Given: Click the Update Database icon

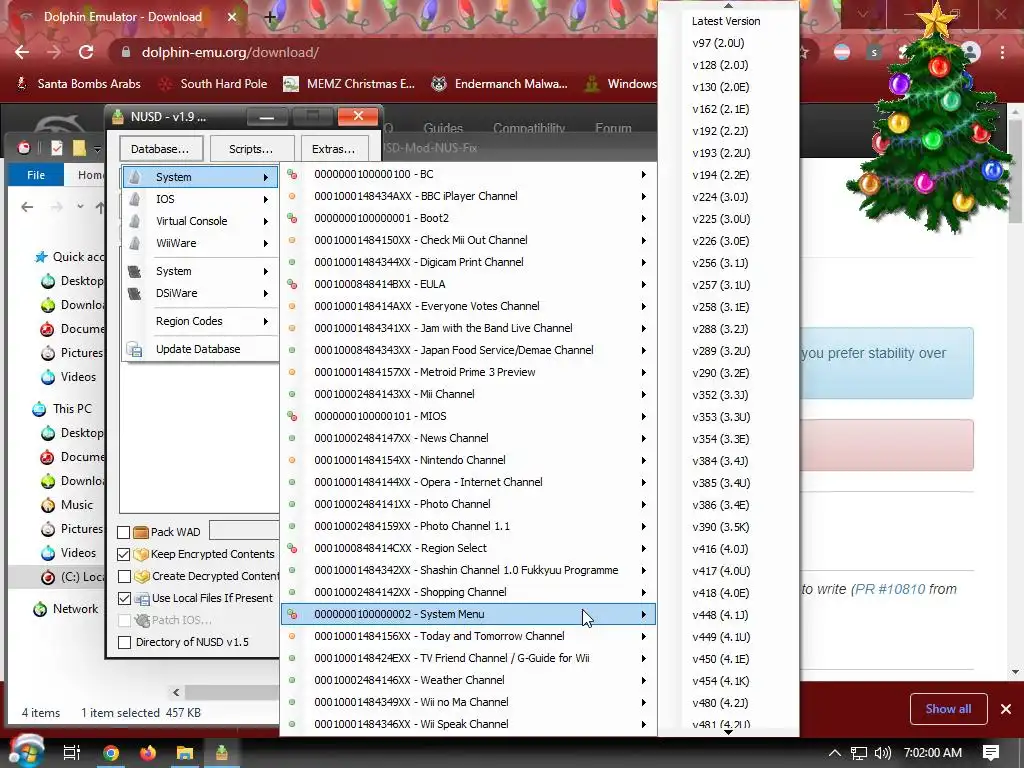Looking at the screenshot, I should click(x=135, y=349).
